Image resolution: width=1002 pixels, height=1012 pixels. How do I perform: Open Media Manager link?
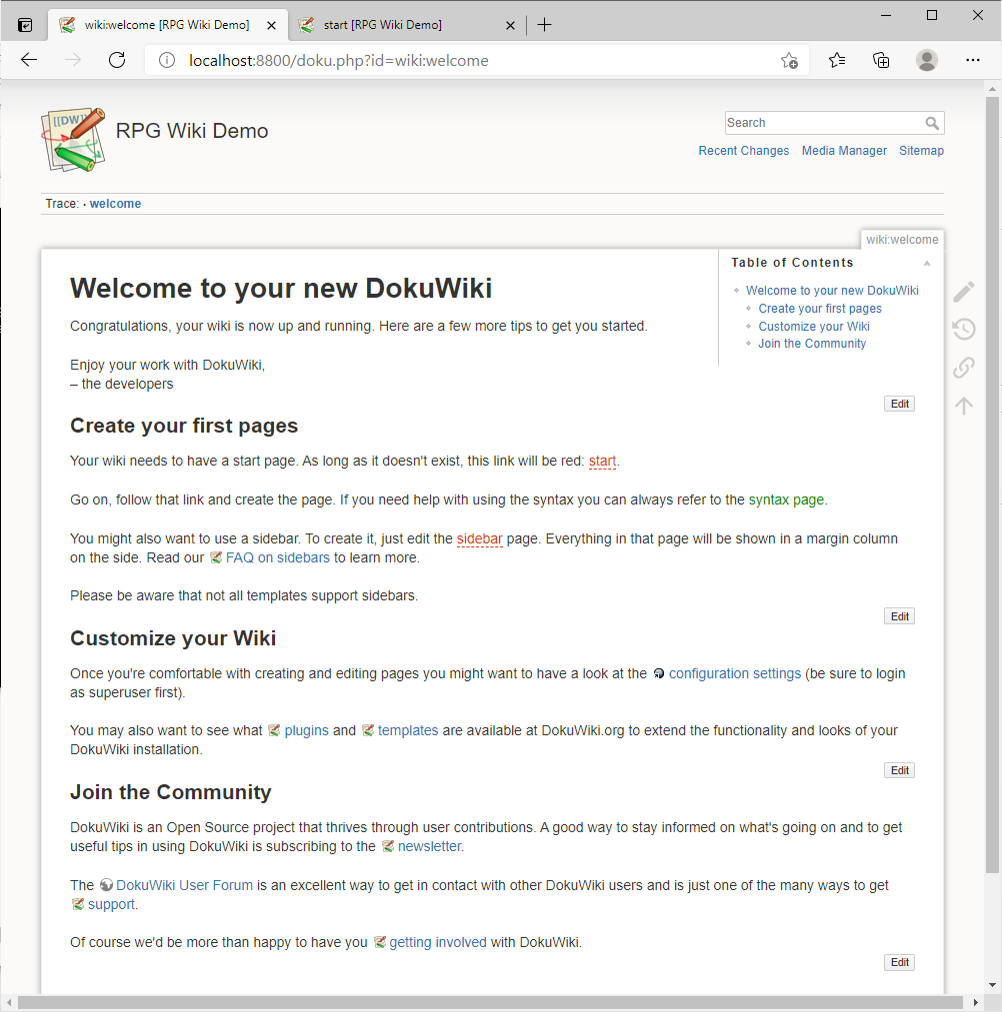844,150
